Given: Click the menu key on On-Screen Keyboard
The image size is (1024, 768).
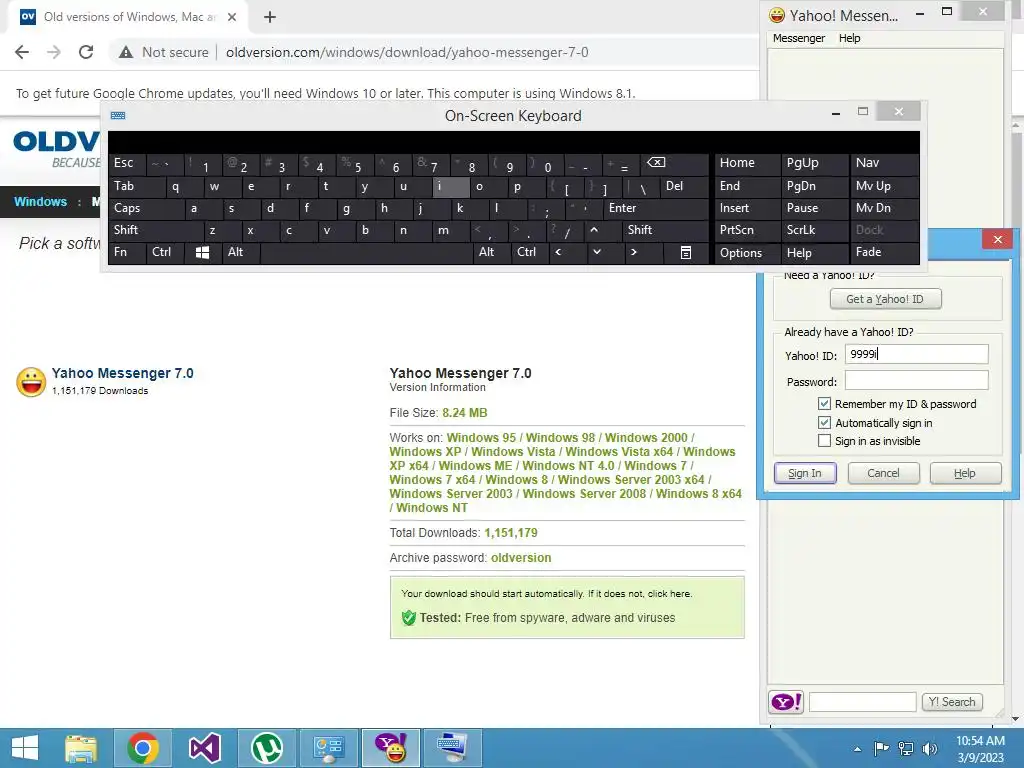Looking at the screenshot, I should tap(686, 252).
